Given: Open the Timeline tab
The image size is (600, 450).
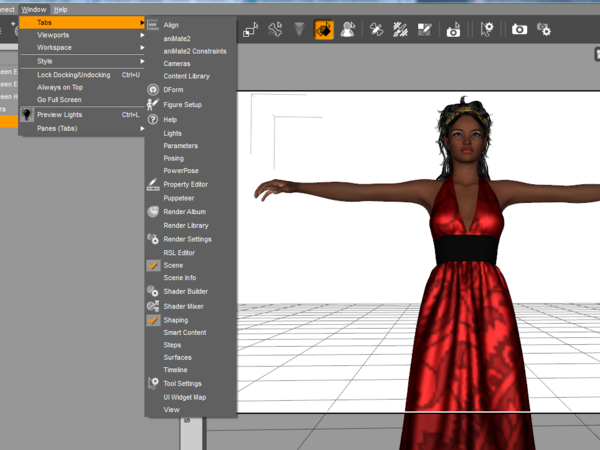Looking at the screenshot, I should pyautogui.click(x=191, y=370).
